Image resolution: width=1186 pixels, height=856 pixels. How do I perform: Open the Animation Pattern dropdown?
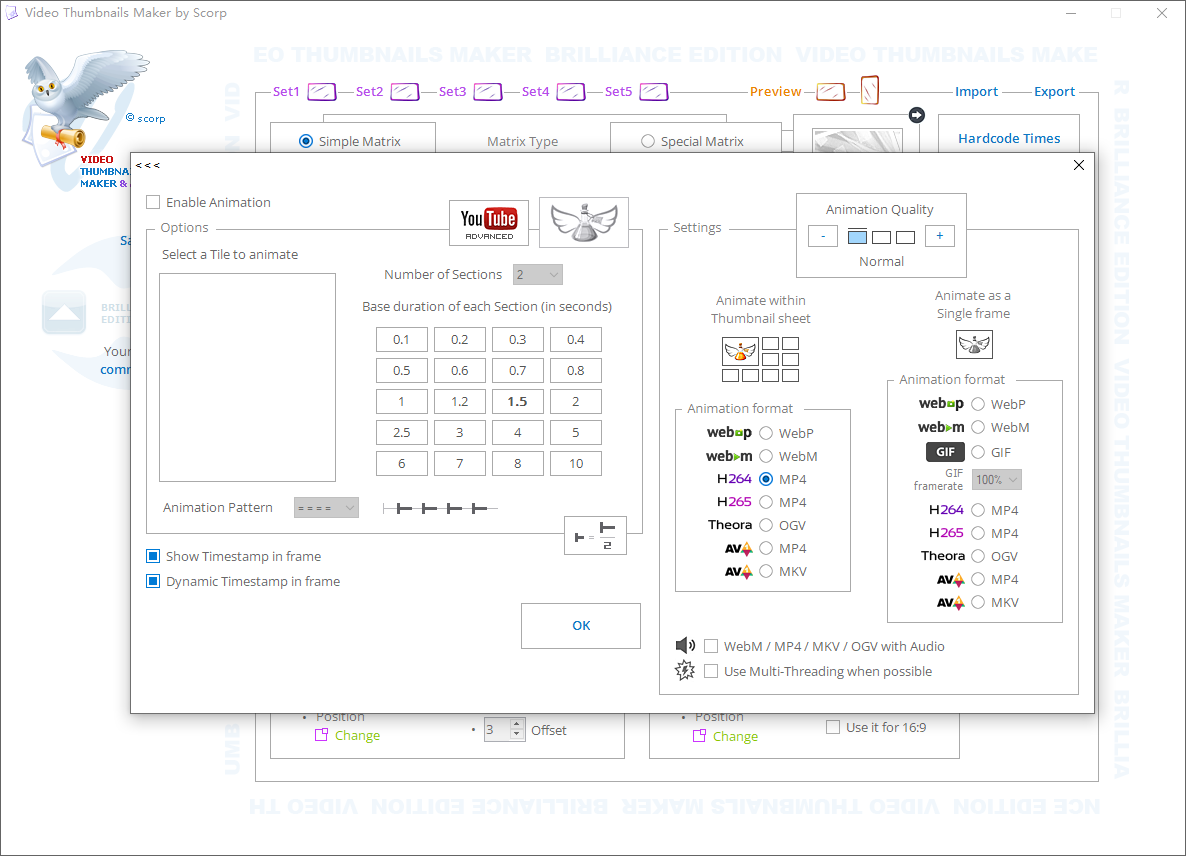326,507
